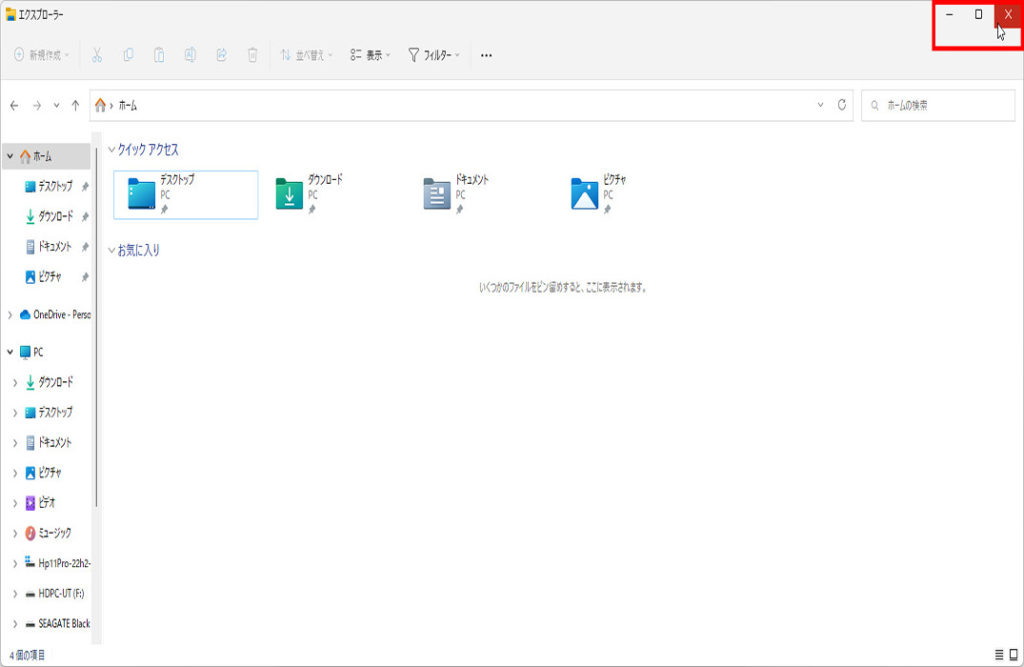Switch to large thumbnails view in status bar
This screenshot has width=1024, height=667.
[x=1013, y=655]
